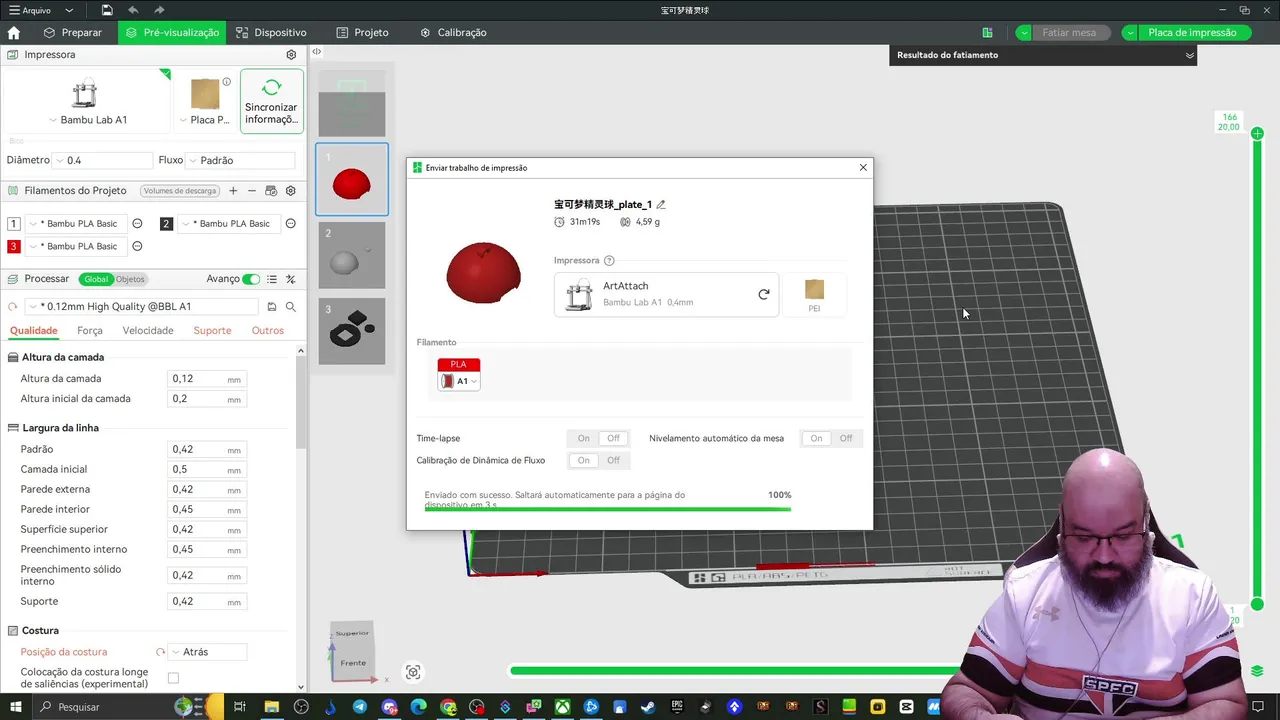Click help icon next to Impressora label

coord(609,261)
